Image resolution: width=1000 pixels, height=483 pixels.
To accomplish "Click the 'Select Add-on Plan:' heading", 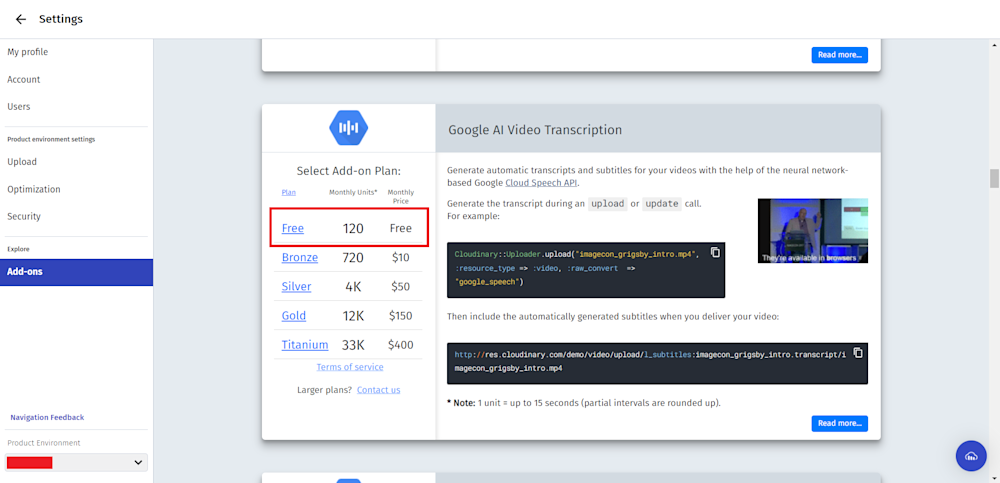I will (348, 171).
